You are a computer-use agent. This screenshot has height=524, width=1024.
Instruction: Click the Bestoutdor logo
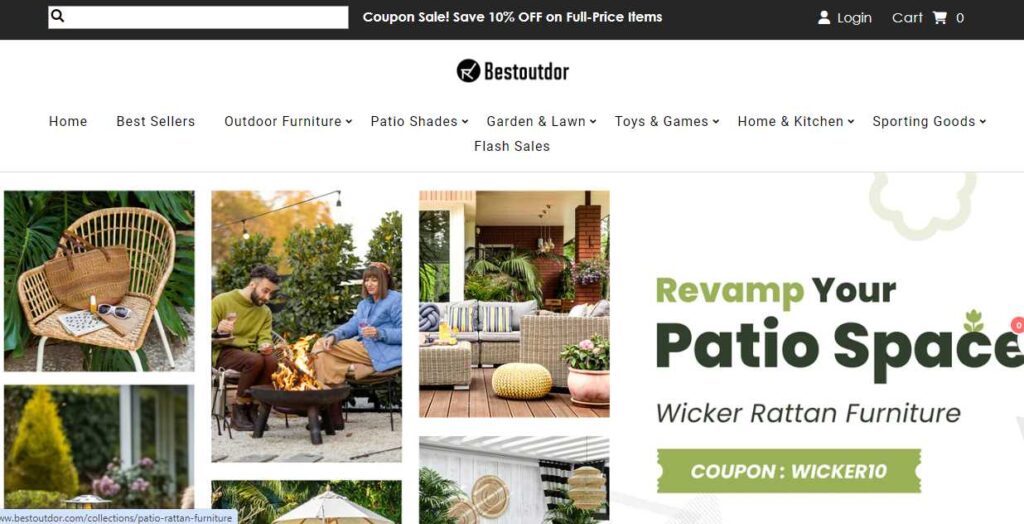[513, 71]
